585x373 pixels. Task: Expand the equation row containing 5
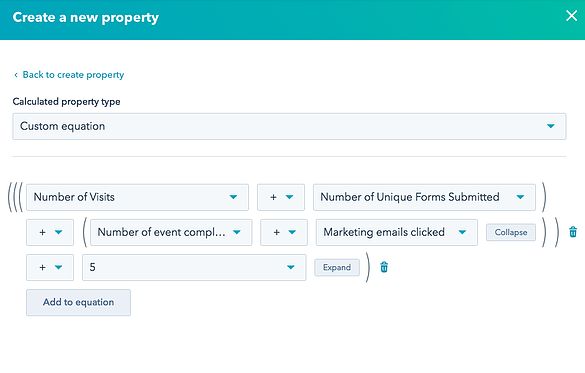click(337, 267)
